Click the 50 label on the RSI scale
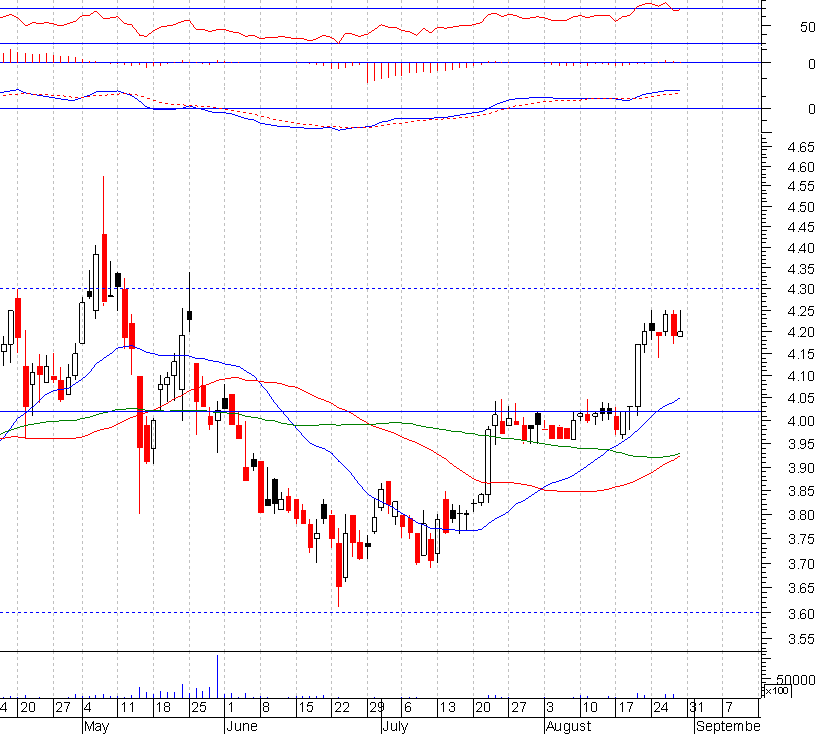This screenshot has height=734, width=819. [x=808, y=27]
